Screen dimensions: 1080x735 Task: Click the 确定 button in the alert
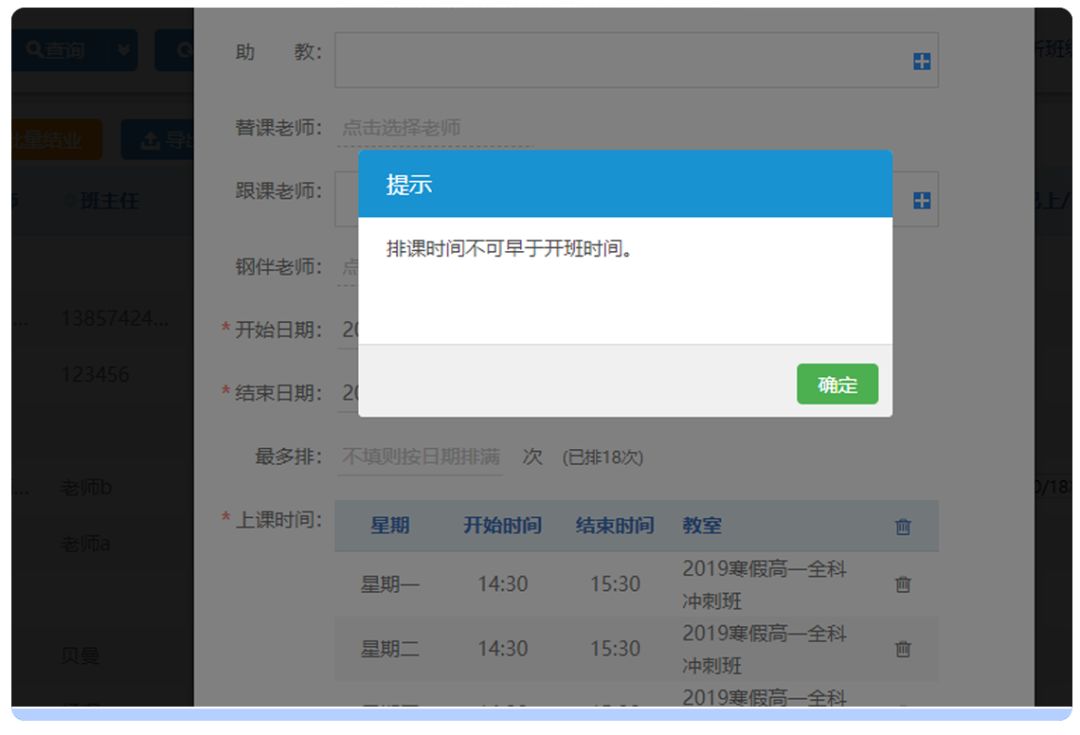coord(837,385)
